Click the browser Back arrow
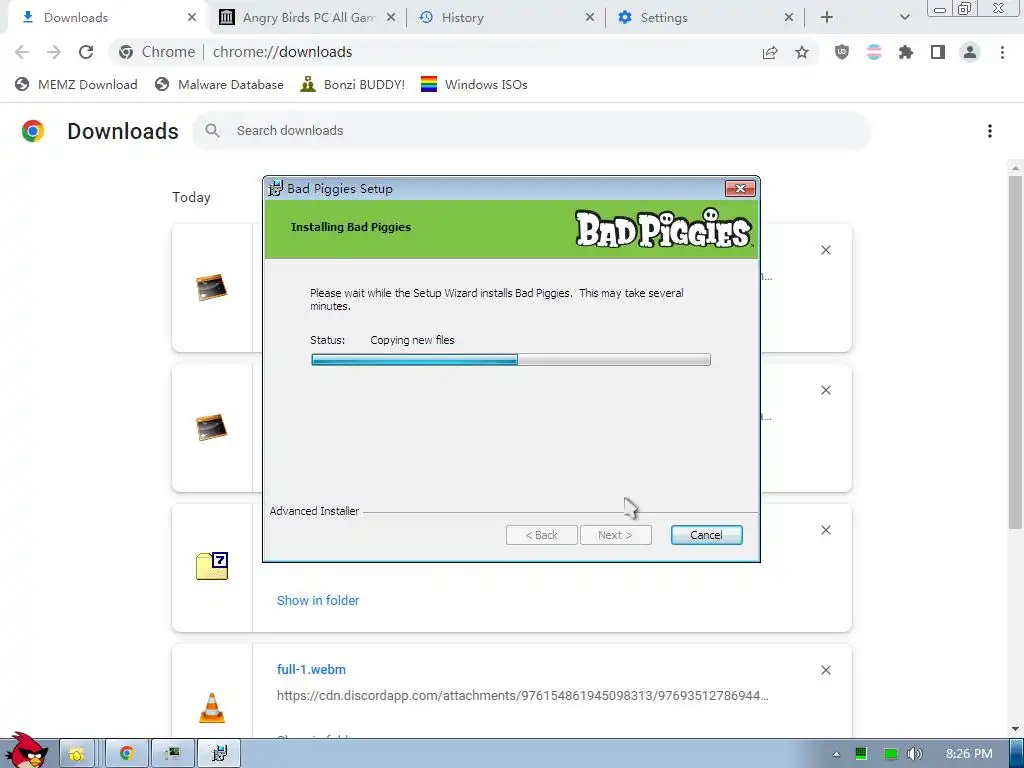 (x=22, y=52)
